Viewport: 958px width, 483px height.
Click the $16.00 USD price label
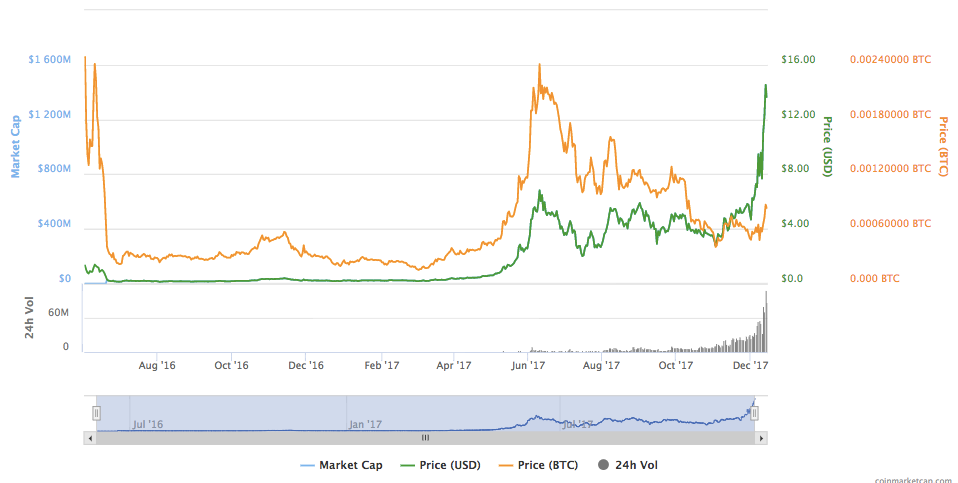(x=798, y=60)
